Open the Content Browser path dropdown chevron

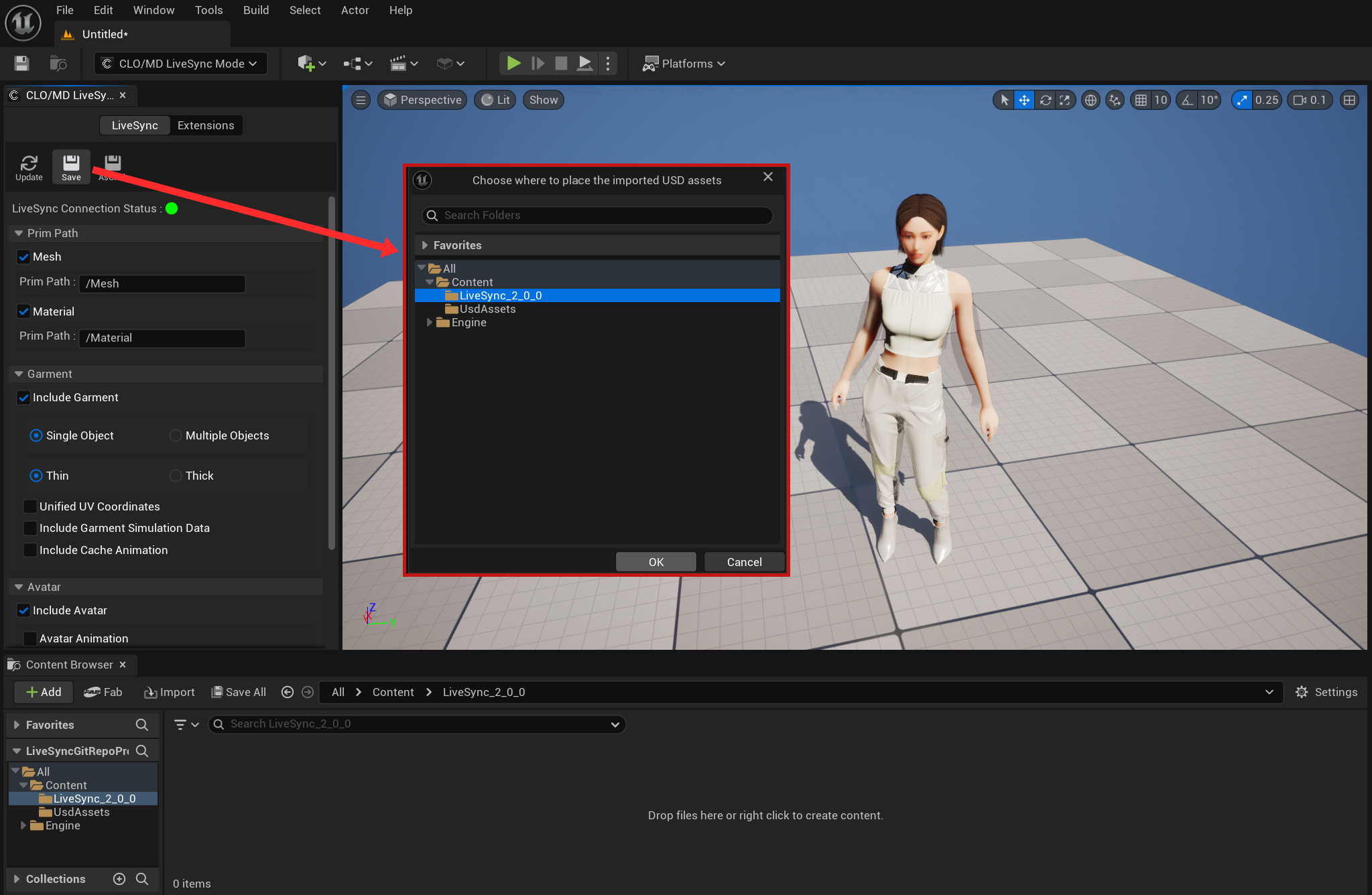1269,692
